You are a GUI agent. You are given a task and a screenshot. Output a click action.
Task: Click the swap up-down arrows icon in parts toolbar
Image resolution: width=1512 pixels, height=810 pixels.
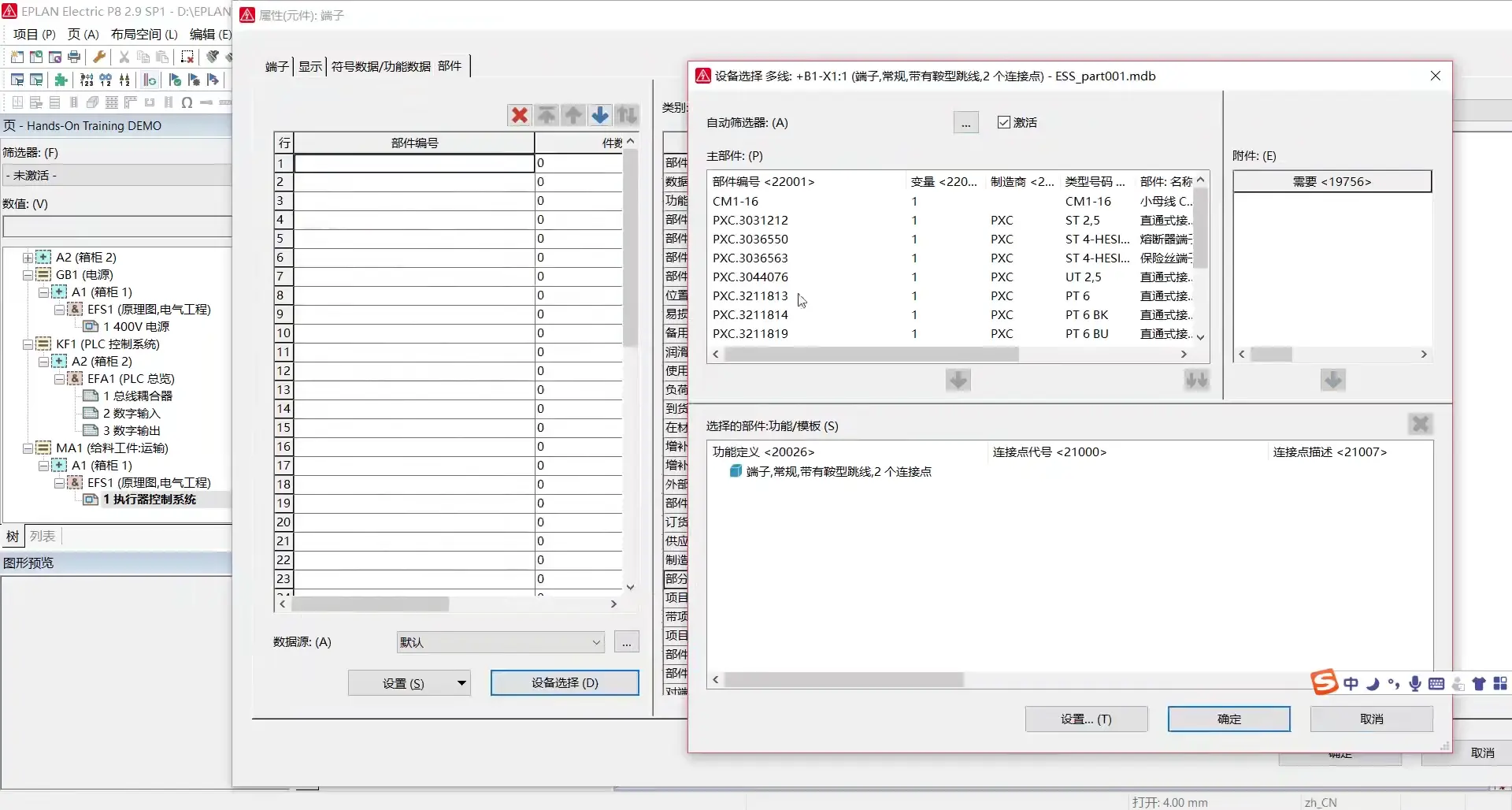coord(627,115)
